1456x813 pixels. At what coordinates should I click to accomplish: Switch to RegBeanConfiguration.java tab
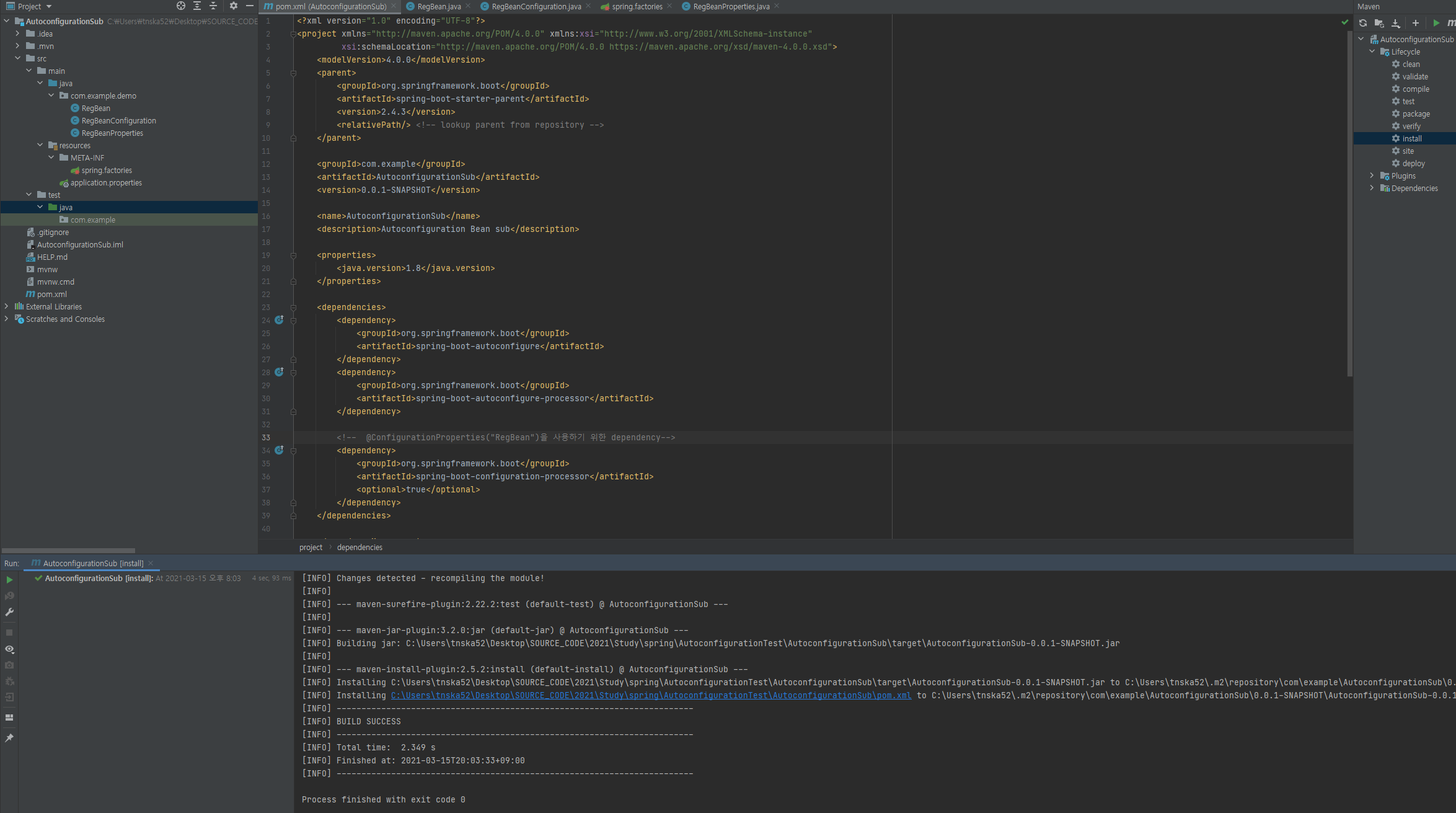click(x=536, y=7)
